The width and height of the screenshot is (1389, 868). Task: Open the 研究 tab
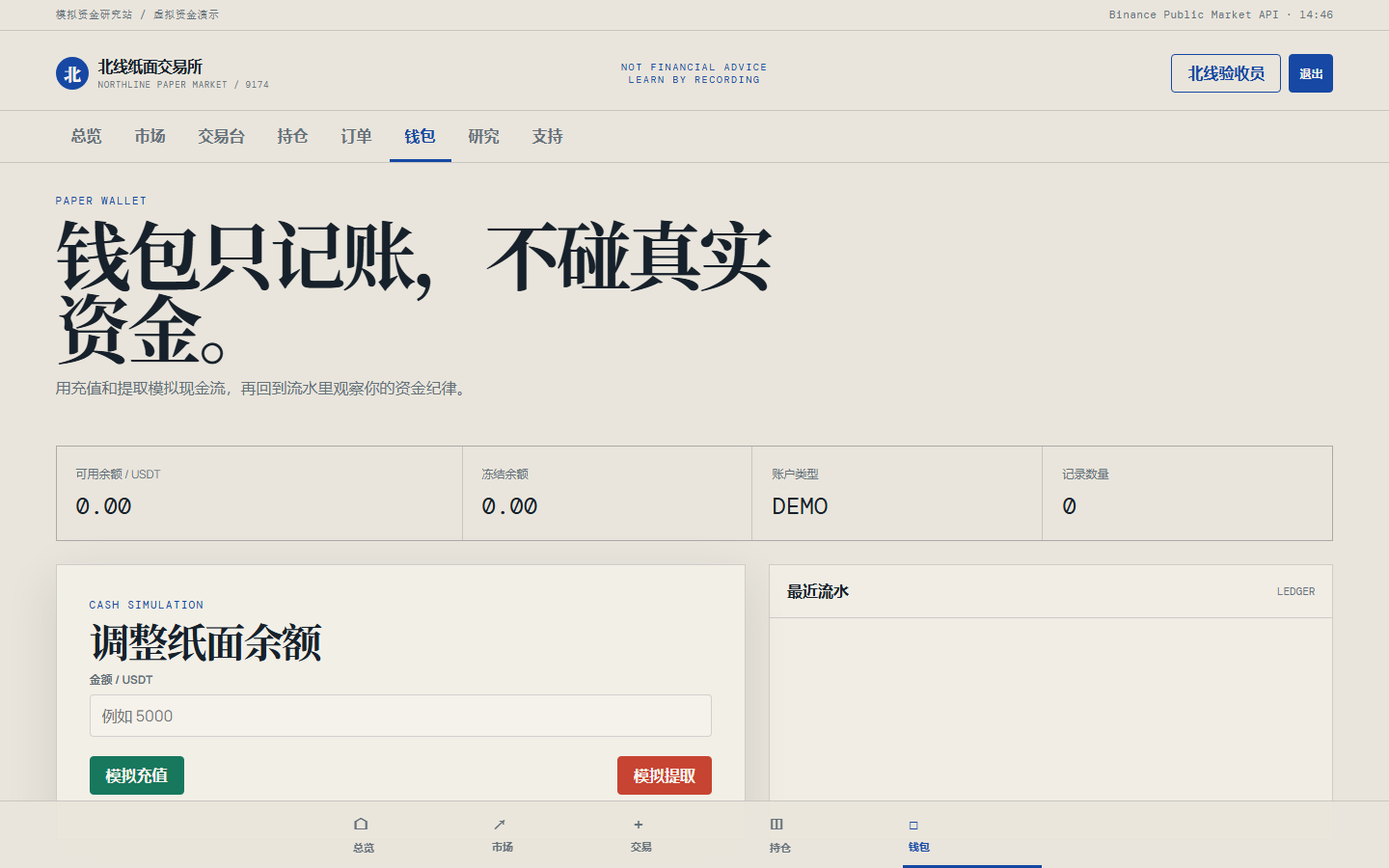[483, 136]
